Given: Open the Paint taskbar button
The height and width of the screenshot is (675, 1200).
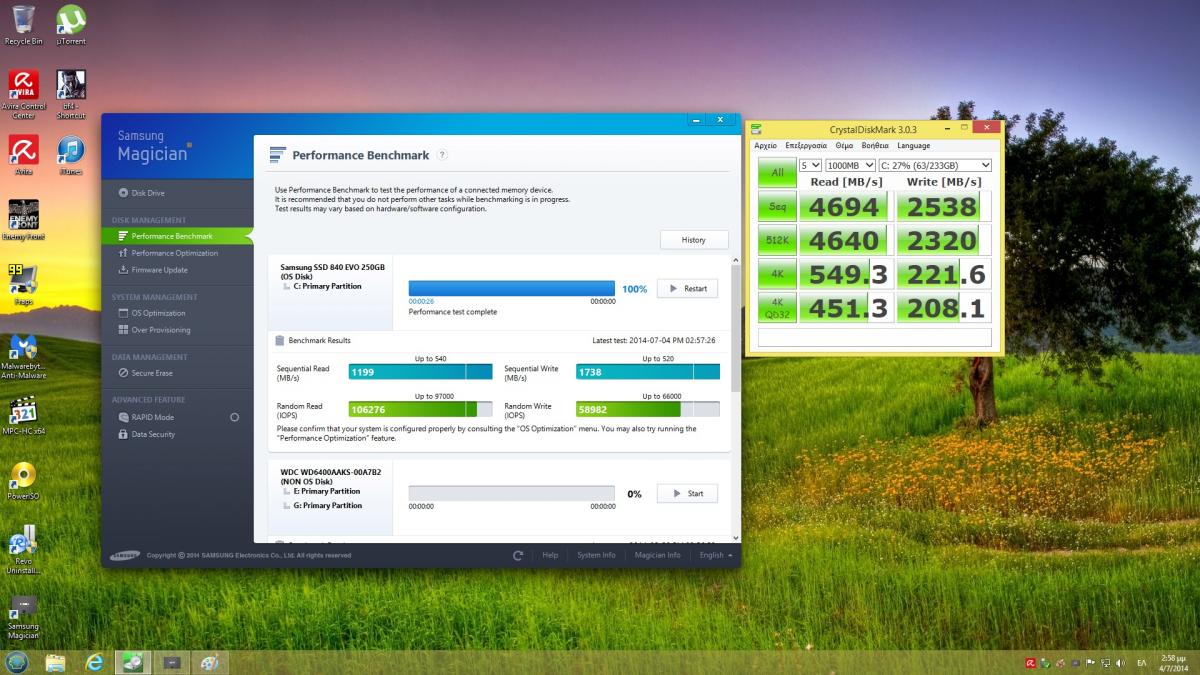Looking at the screenshot, I should (x=210, y=662).
